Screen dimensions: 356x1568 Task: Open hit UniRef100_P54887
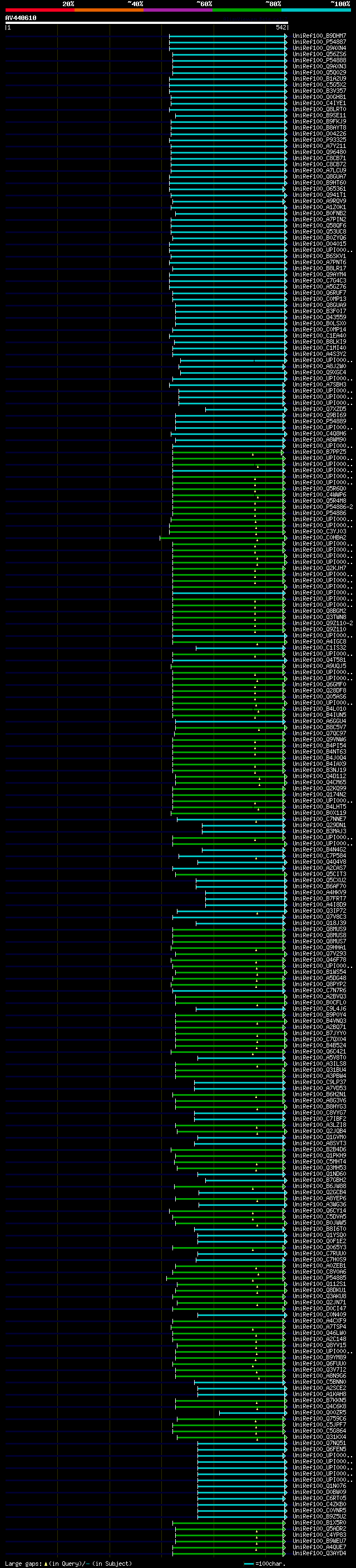click(x=319, y=42)
